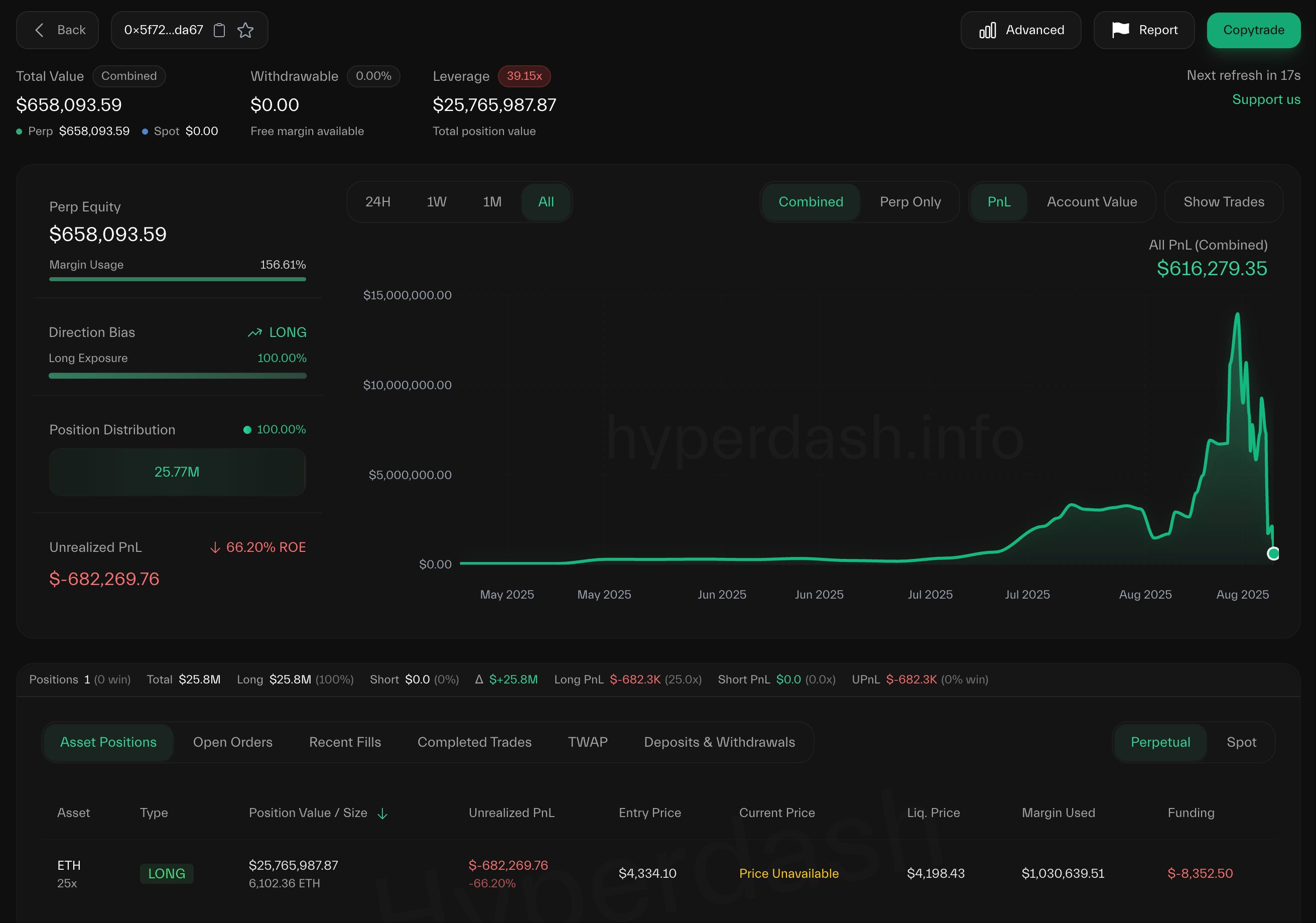1316x923 pixels.
Task: Click the Type column header
Action: tap(154, 813)
